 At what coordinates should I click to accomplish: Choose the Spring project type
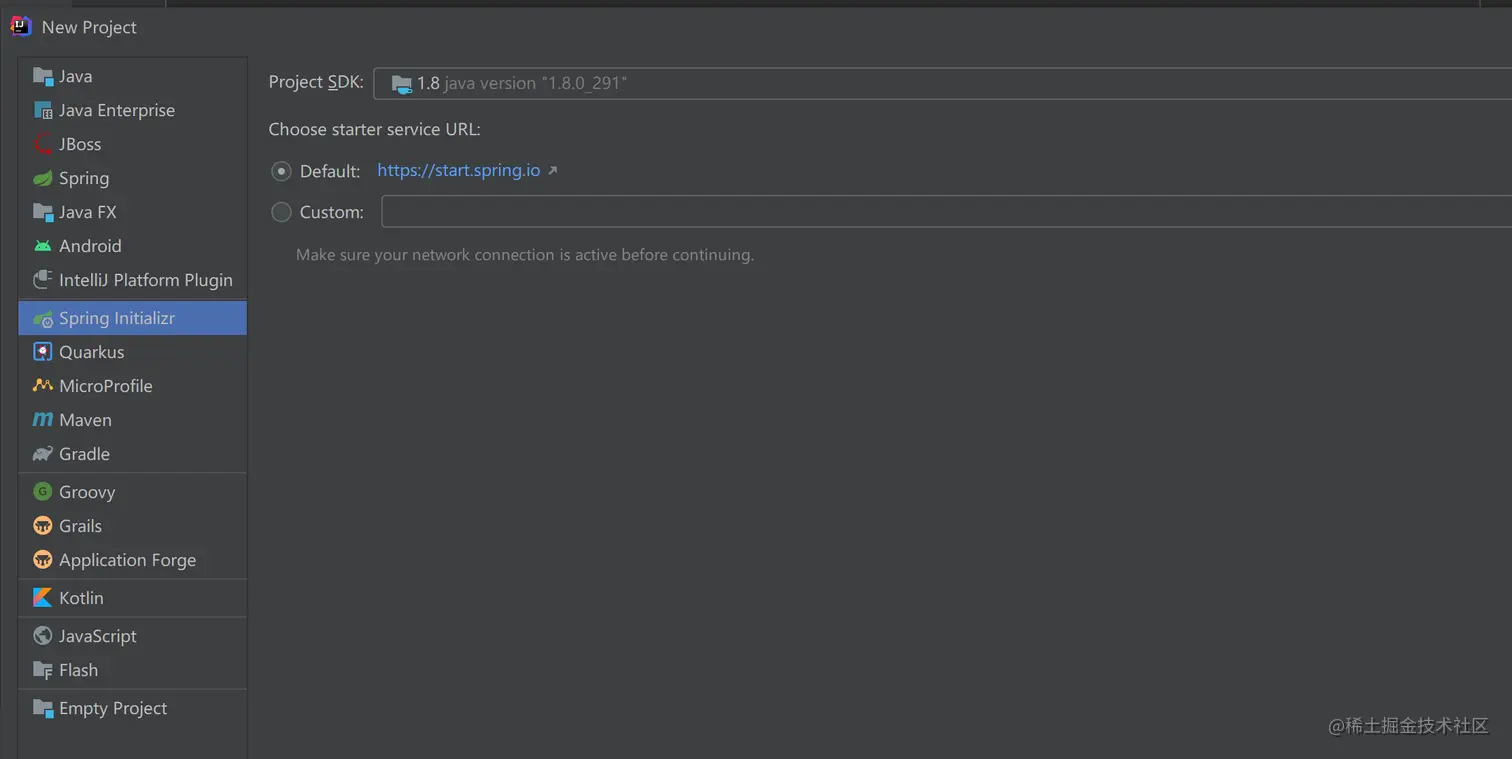[132, 178]
